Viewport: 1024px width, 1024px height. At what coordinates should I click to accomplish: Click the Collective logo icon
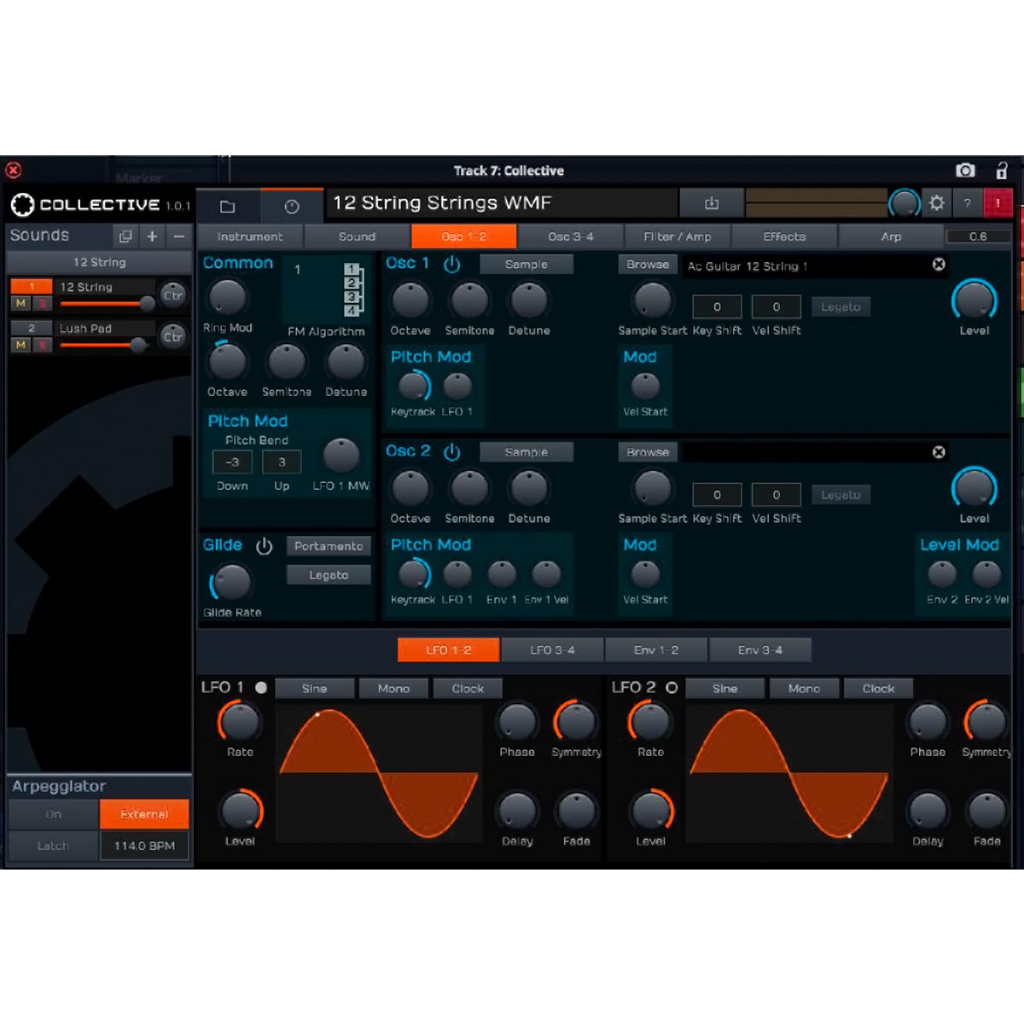point(22,204)
